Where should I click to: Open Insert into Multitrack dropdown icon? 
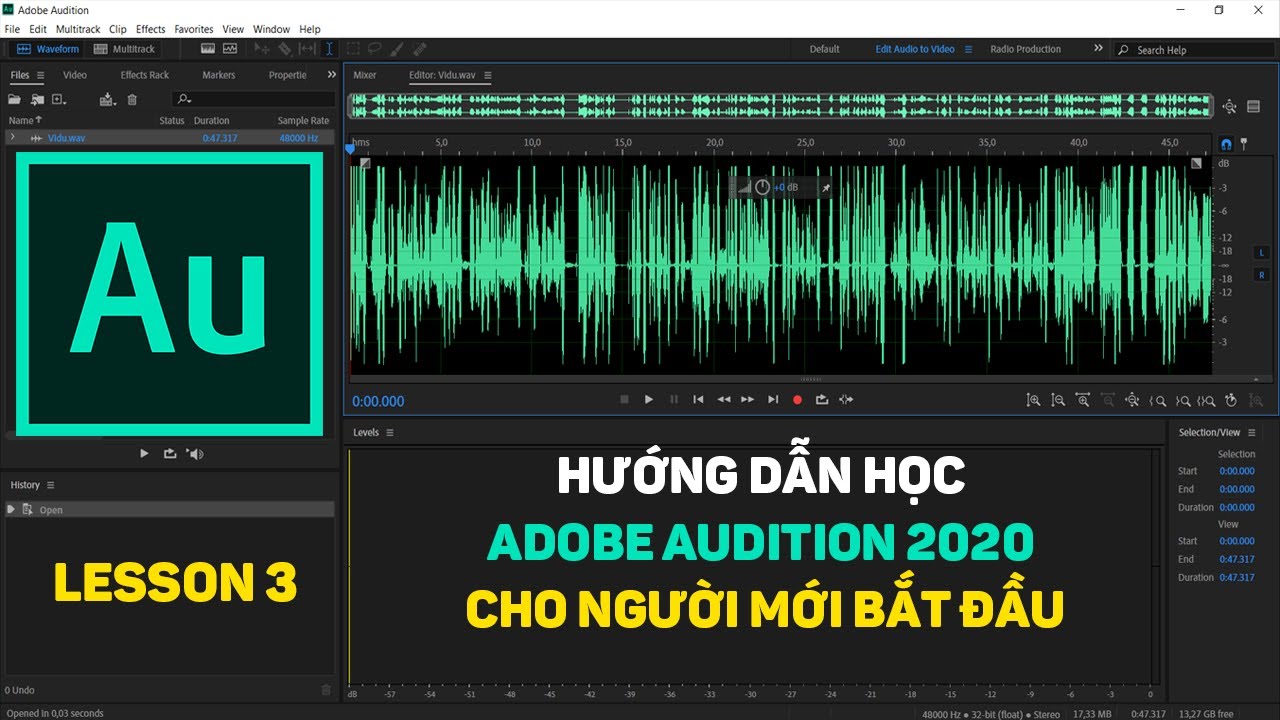coord(108,99)
